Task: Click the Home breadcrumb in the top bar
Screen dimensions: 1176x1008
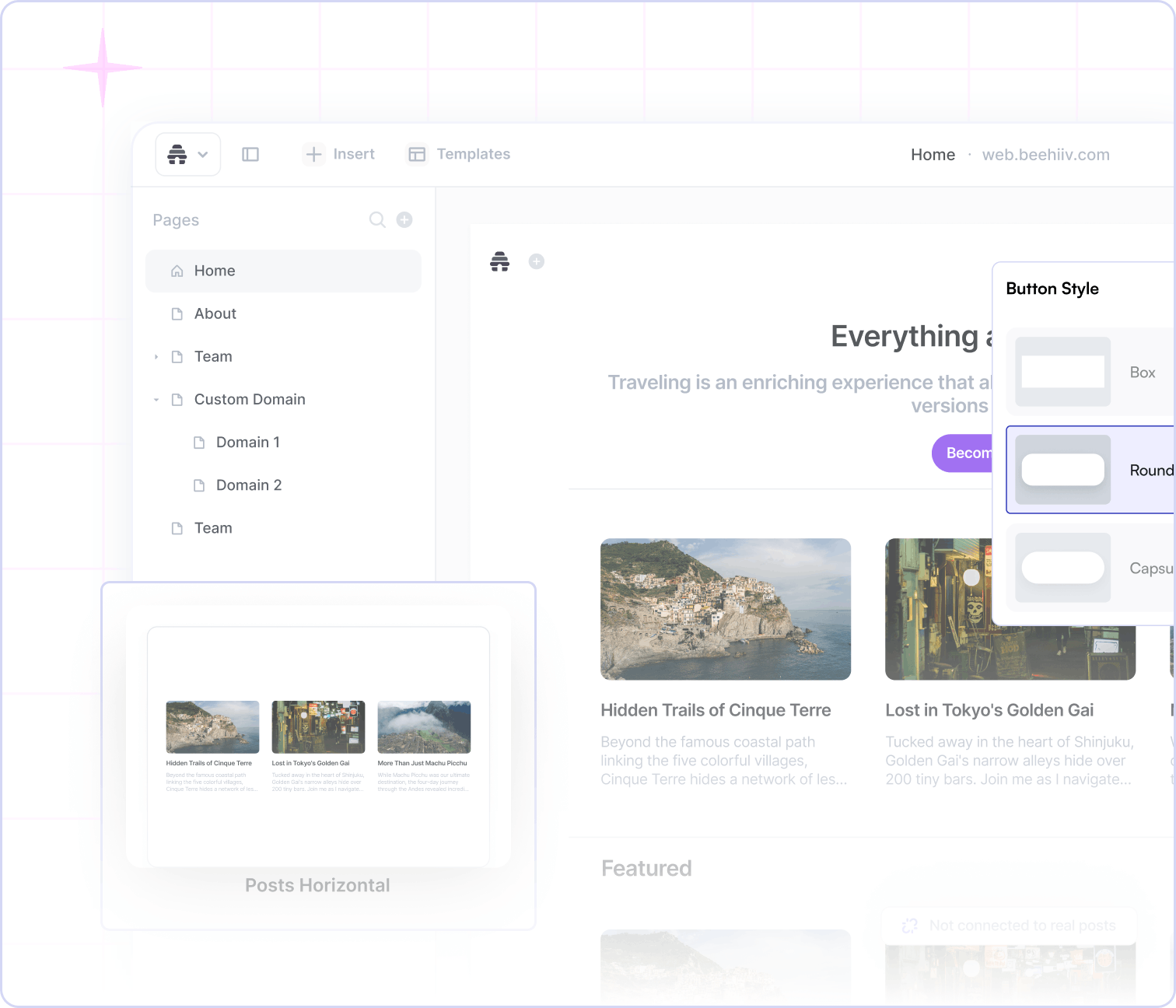Action: pyautogui.click(x=933, y=155)
